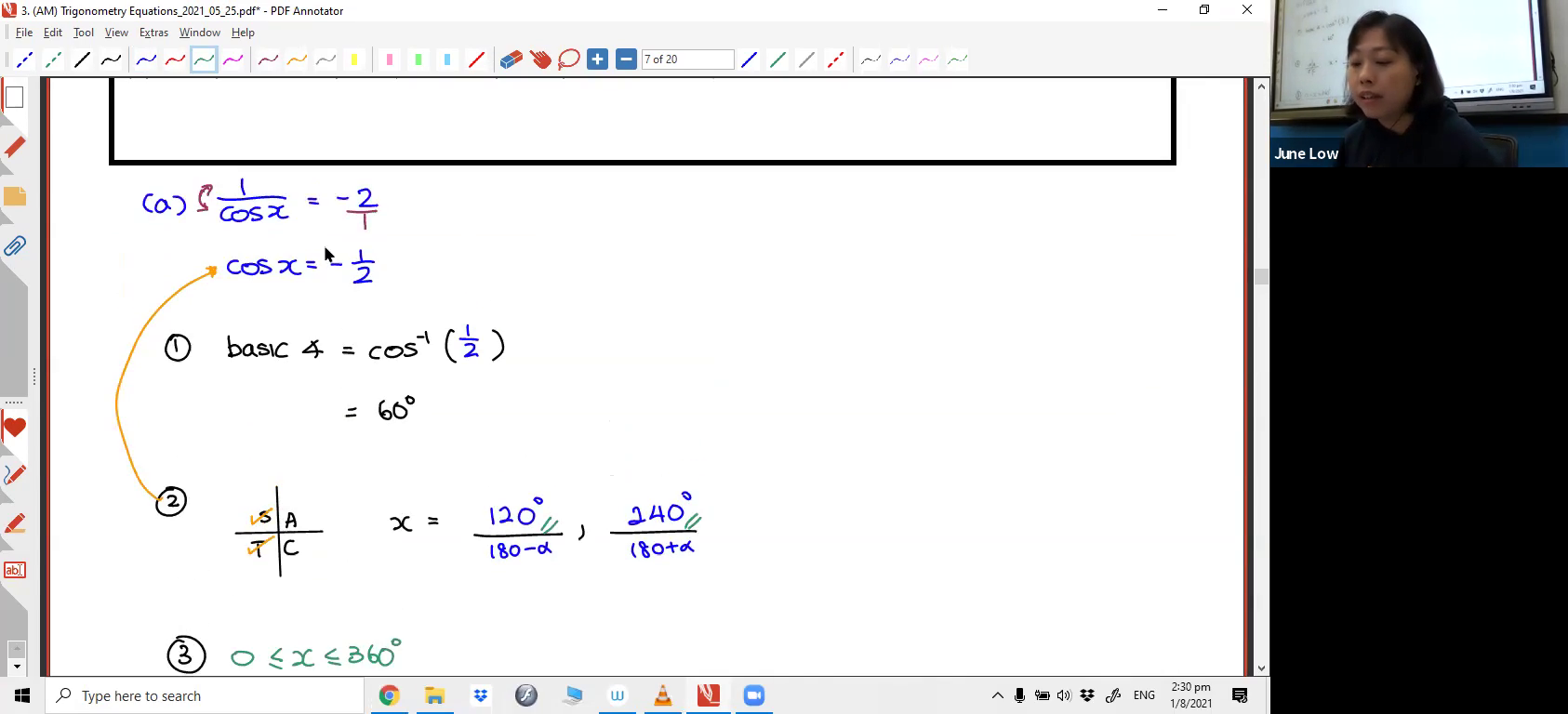Select the yellow highlighter marker
The height and width of the screenshot is (714, 1568).
[354, 59]
